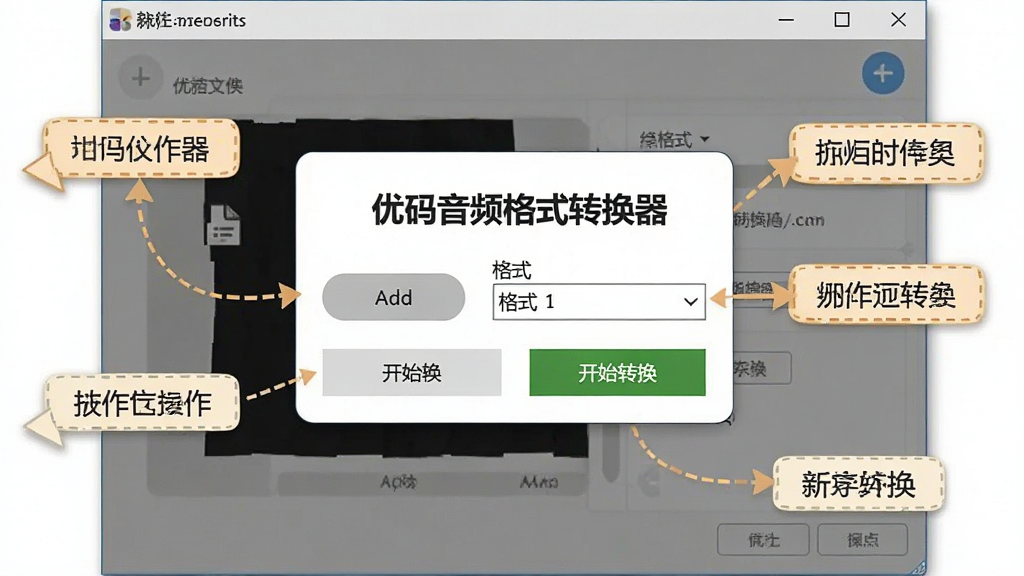Expand the format dropdown in background panel
The width and height of the screenshot is (1024, 576).
[674, 139]
